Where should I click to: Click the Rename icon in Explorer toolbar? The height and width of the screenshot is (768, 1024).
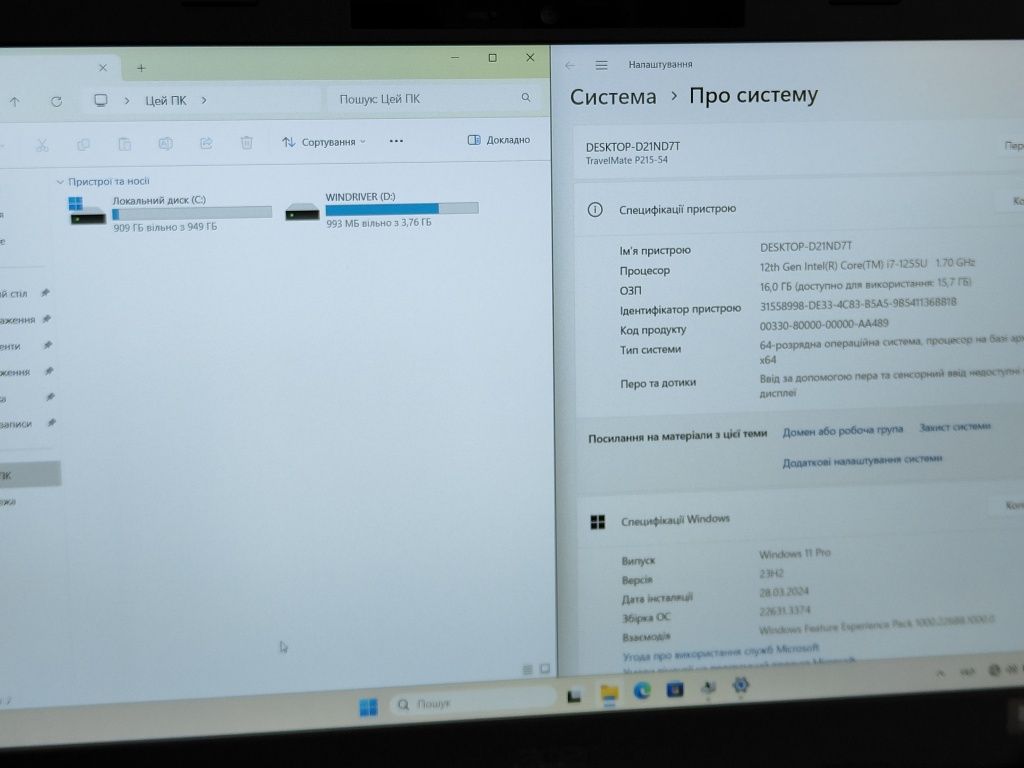point(165,143)
